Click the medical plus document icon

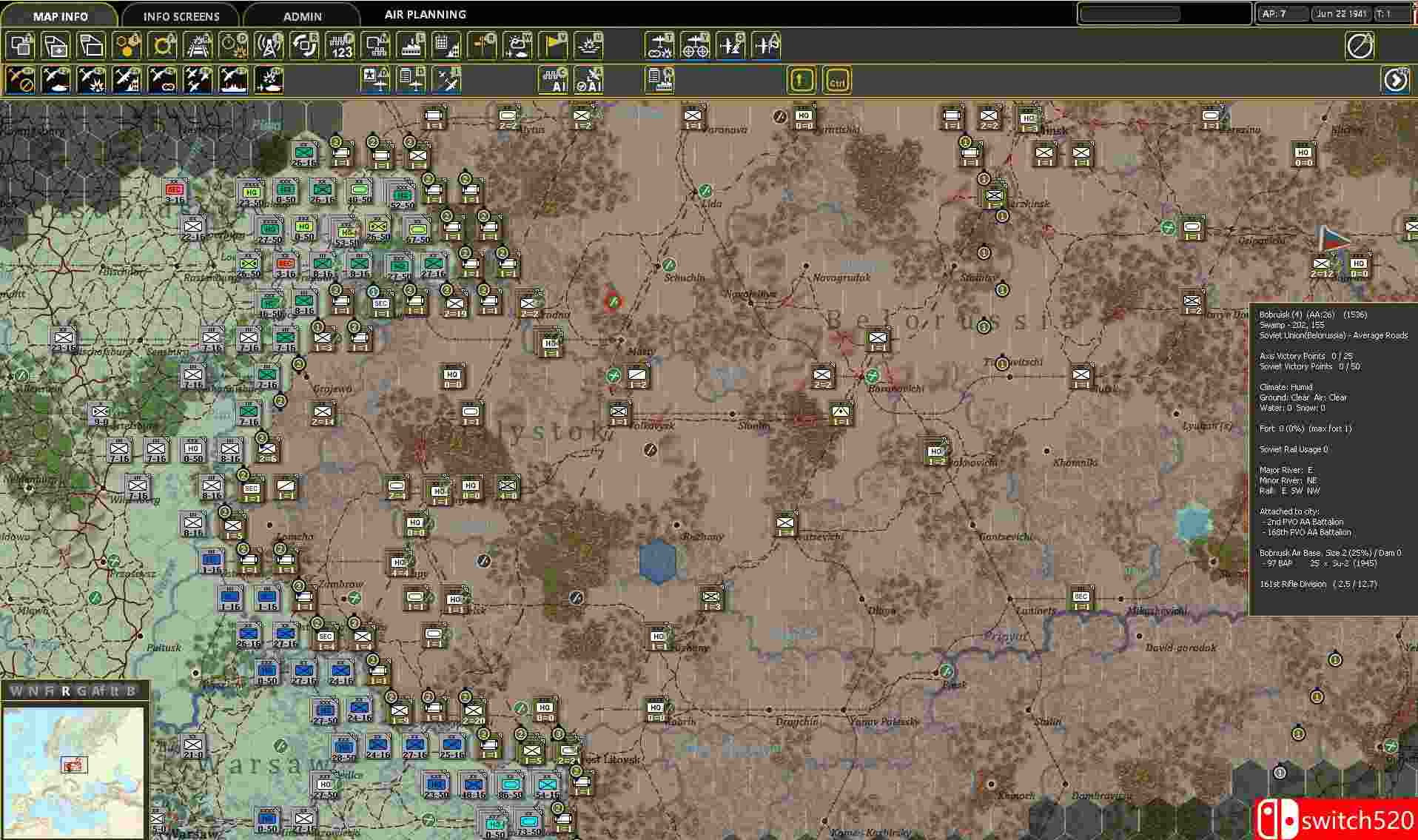[x=56, y=46]
